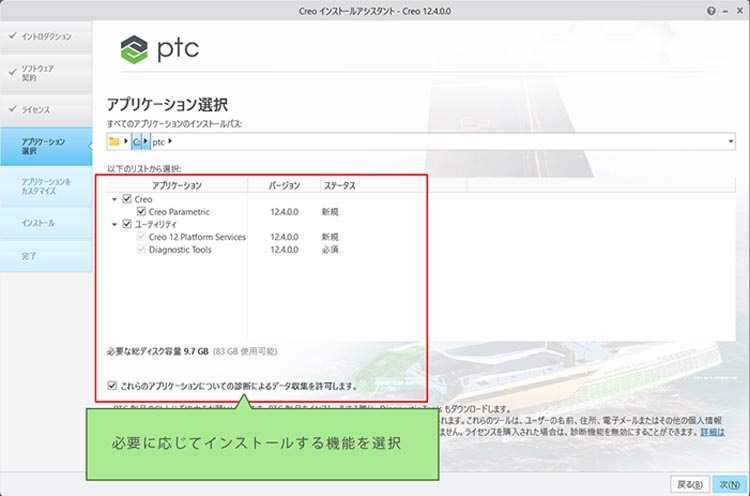Expand the arrow after C: drive segment

pos(145,141)
